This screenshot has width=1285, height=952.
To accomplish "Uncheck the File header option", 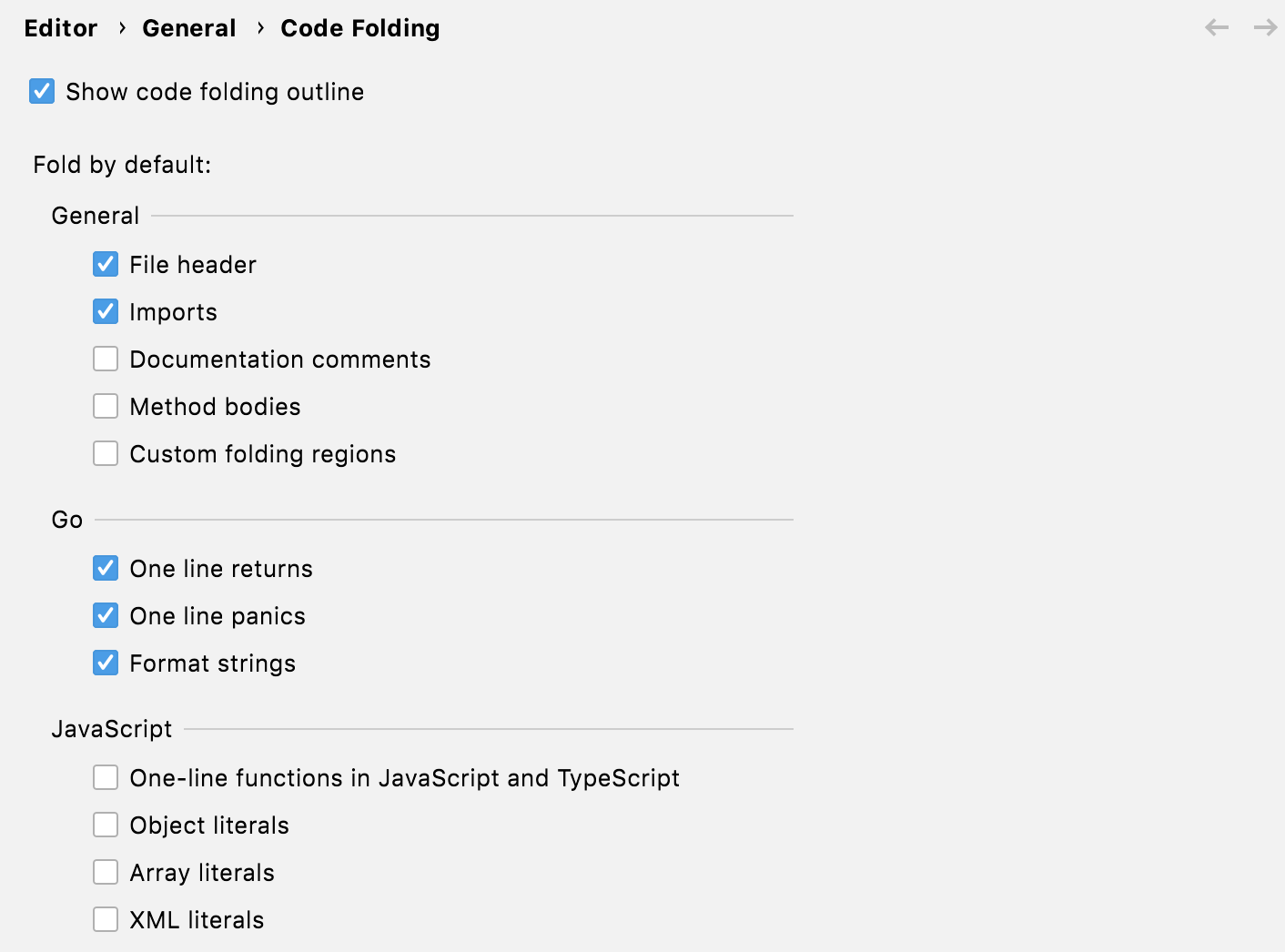I will tap(106, 264).
